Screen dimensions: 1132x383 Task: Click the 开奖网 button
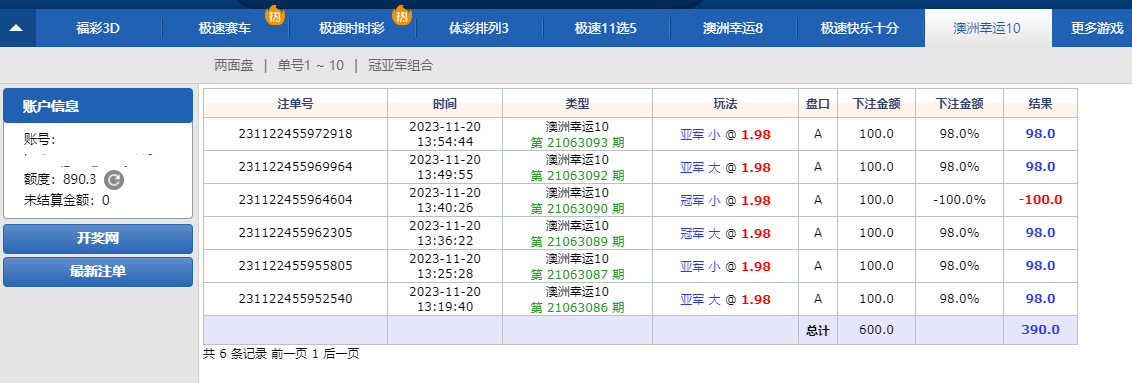pos(98,239)
